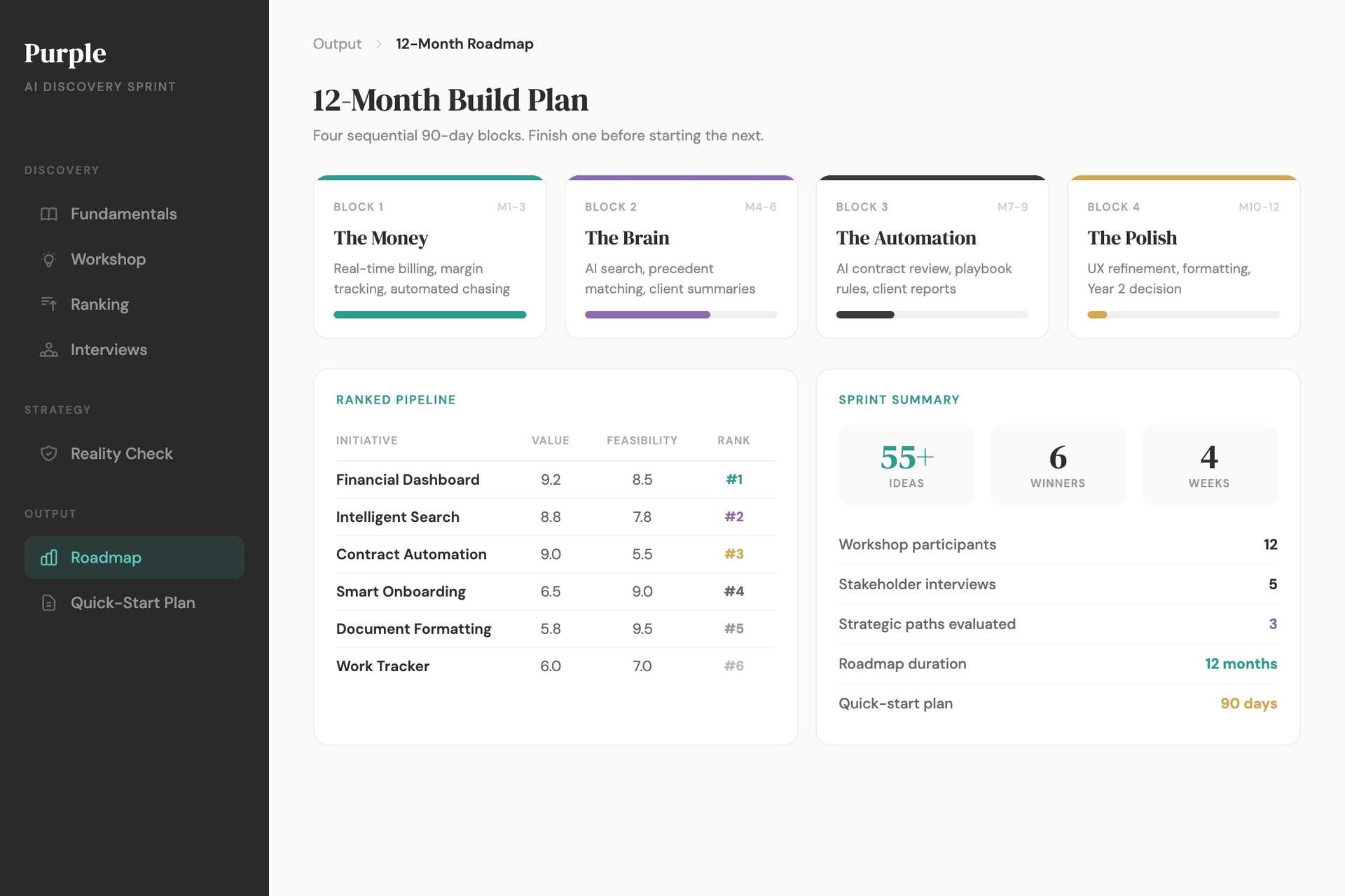Open the Block 1 The Money card
The width and height of the screenshot is (1345, 896).
[429, 256]
